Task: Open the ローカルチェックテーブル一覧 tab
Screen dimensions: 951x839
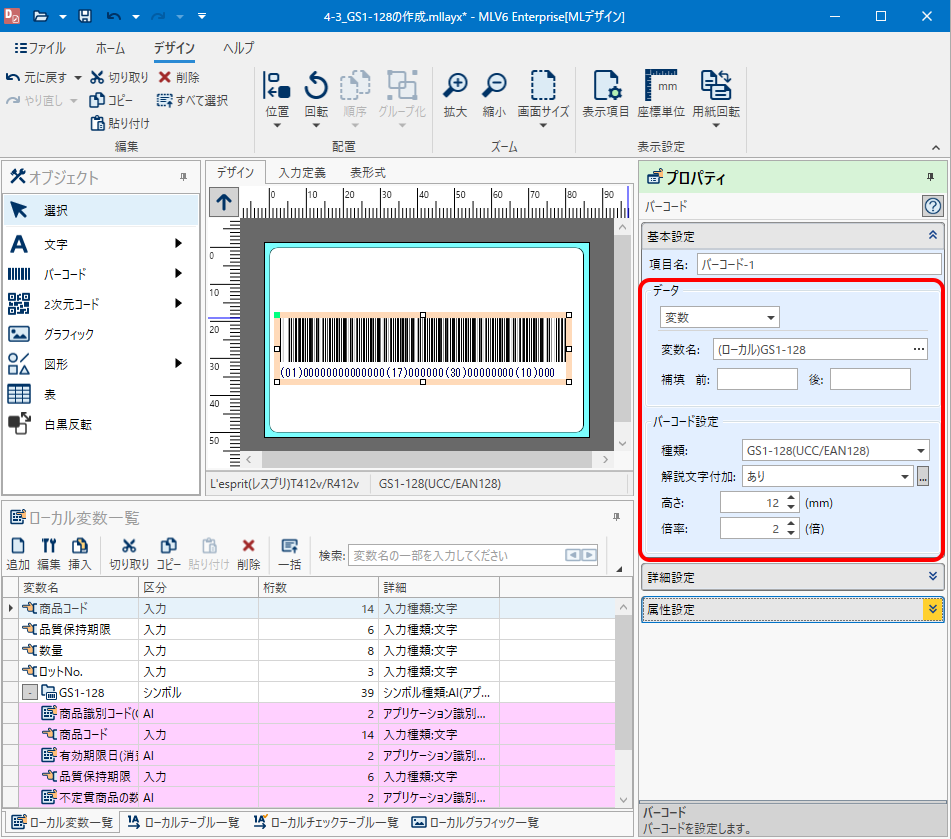Action: 326,823
